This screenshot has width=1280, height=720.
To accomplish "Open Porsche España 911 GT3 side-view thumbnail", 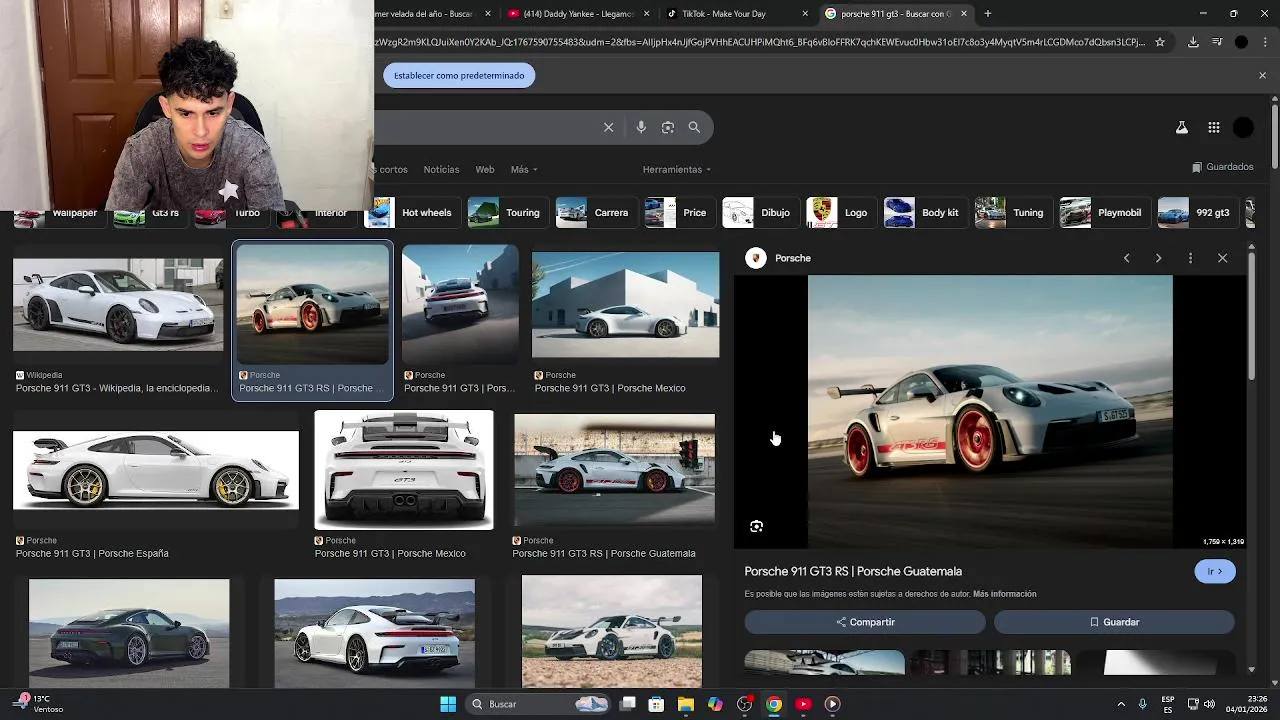I will click(156, 470).
